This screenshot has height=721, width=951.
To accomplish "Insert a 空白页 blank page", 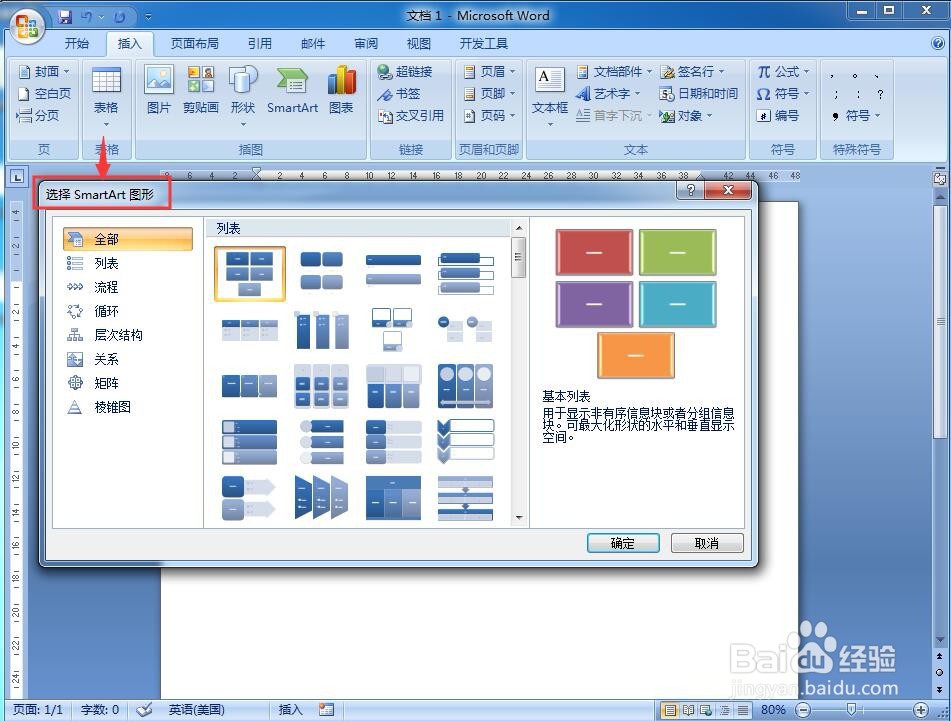I will (x=44, y=93).
